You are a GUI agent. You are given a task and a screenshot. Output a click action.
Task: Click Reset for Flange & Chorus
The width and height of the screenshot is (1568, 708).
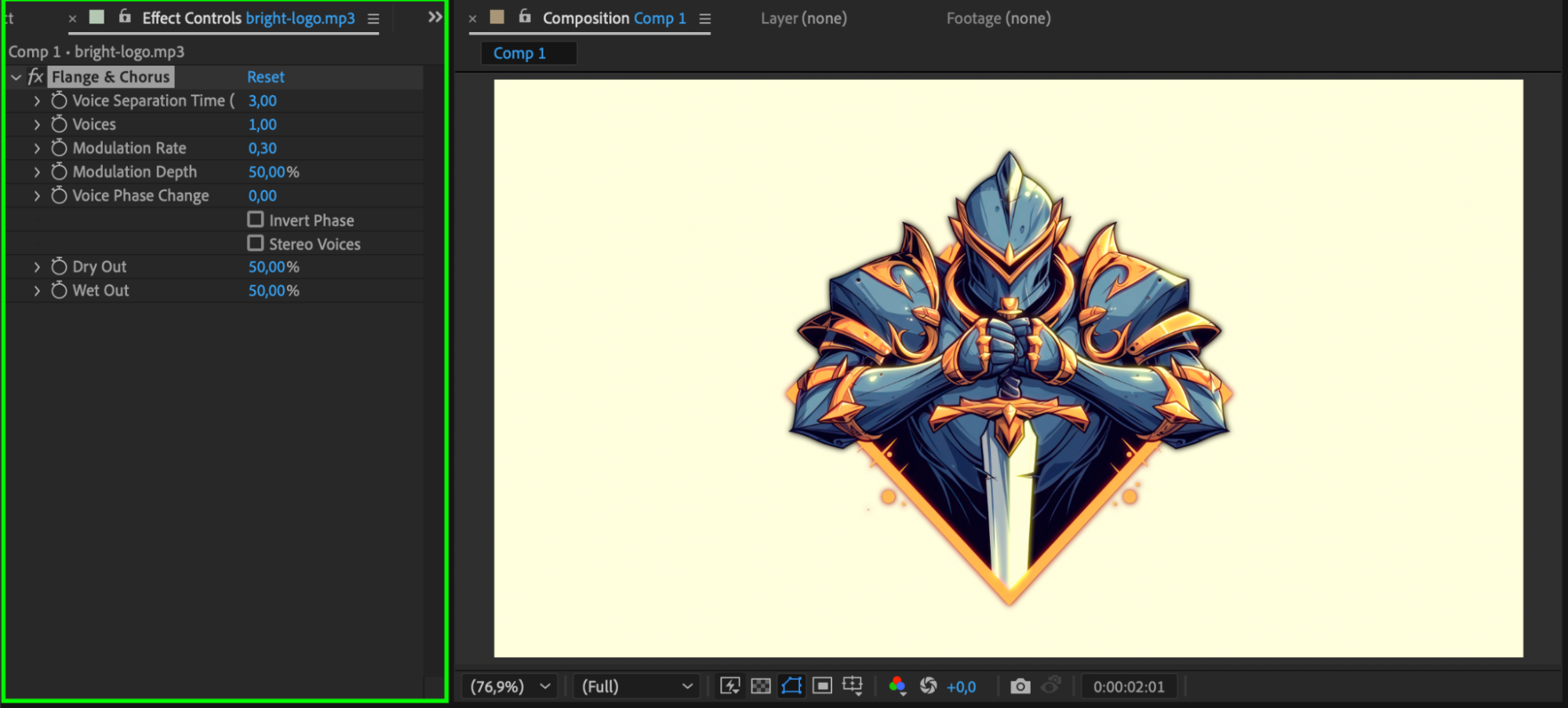pyautogui.click(x=265, y=77)
